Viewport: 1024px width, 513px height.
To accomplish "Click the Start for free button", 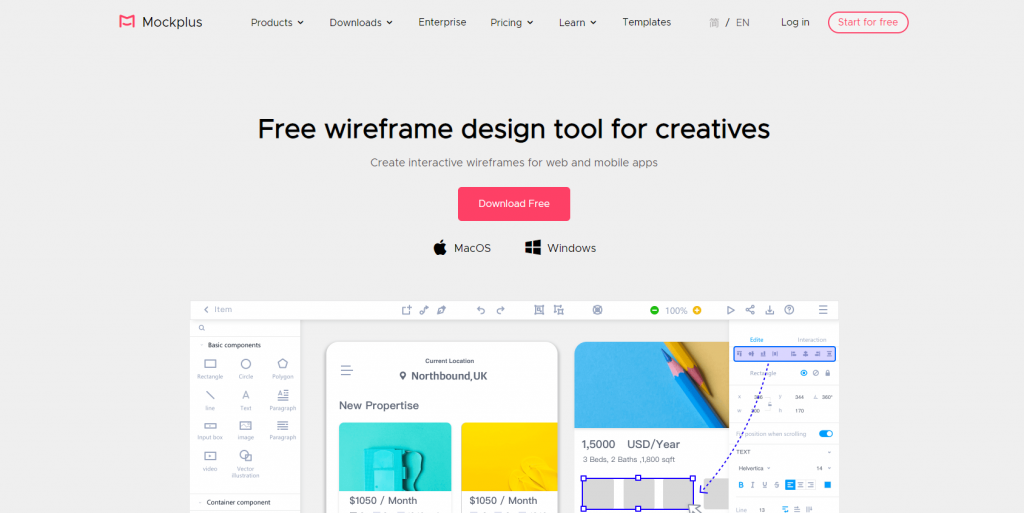I will (868, 22).
